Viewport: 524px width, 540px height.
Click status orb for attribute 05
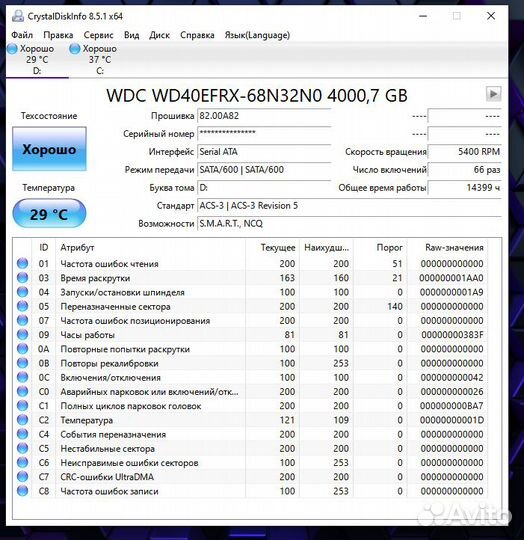pyautogui.click(x=22, y=306)
